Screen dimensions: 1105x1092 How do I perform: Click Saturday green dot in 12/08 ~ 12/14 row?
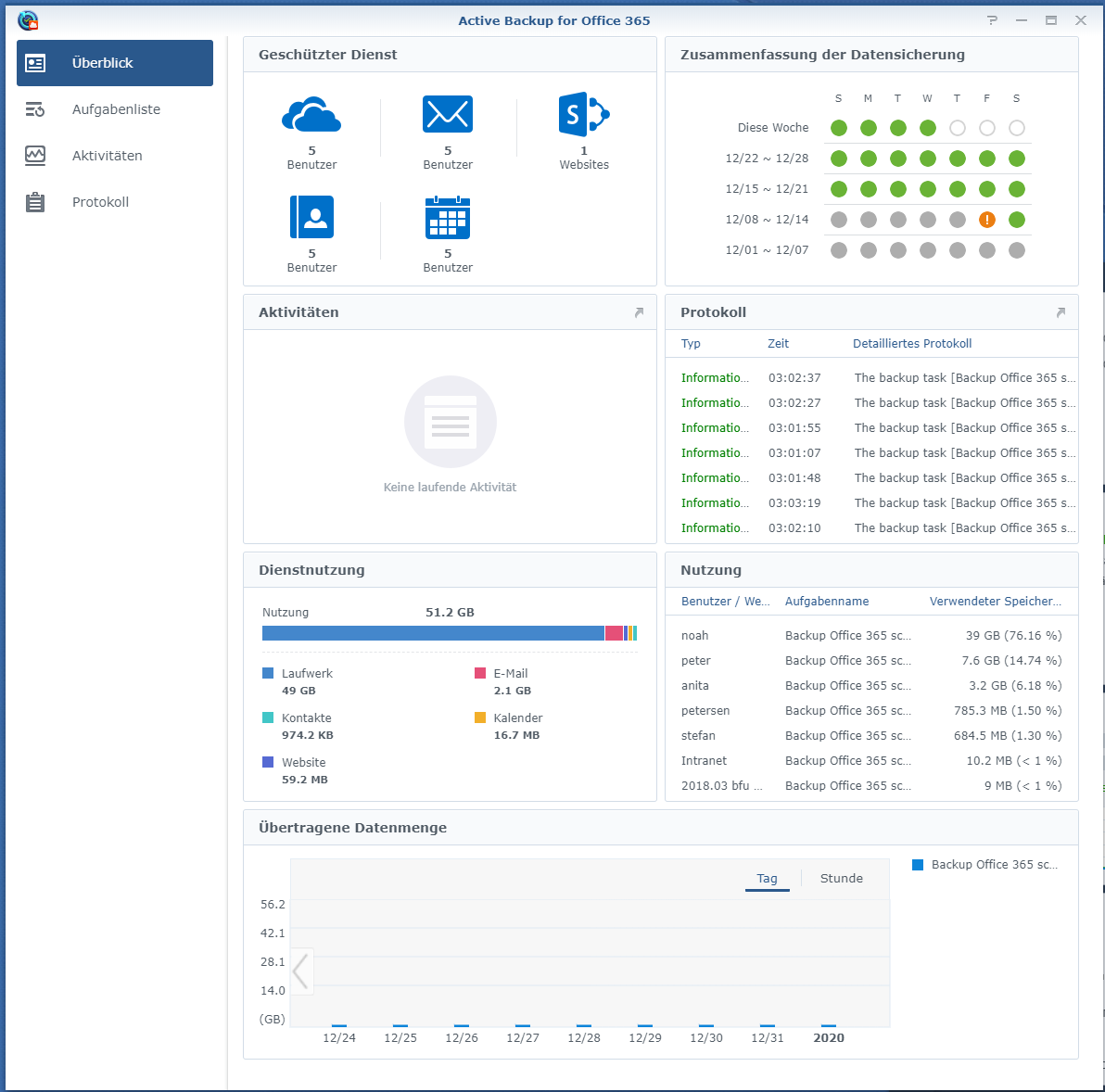(x=1016, y=220)
